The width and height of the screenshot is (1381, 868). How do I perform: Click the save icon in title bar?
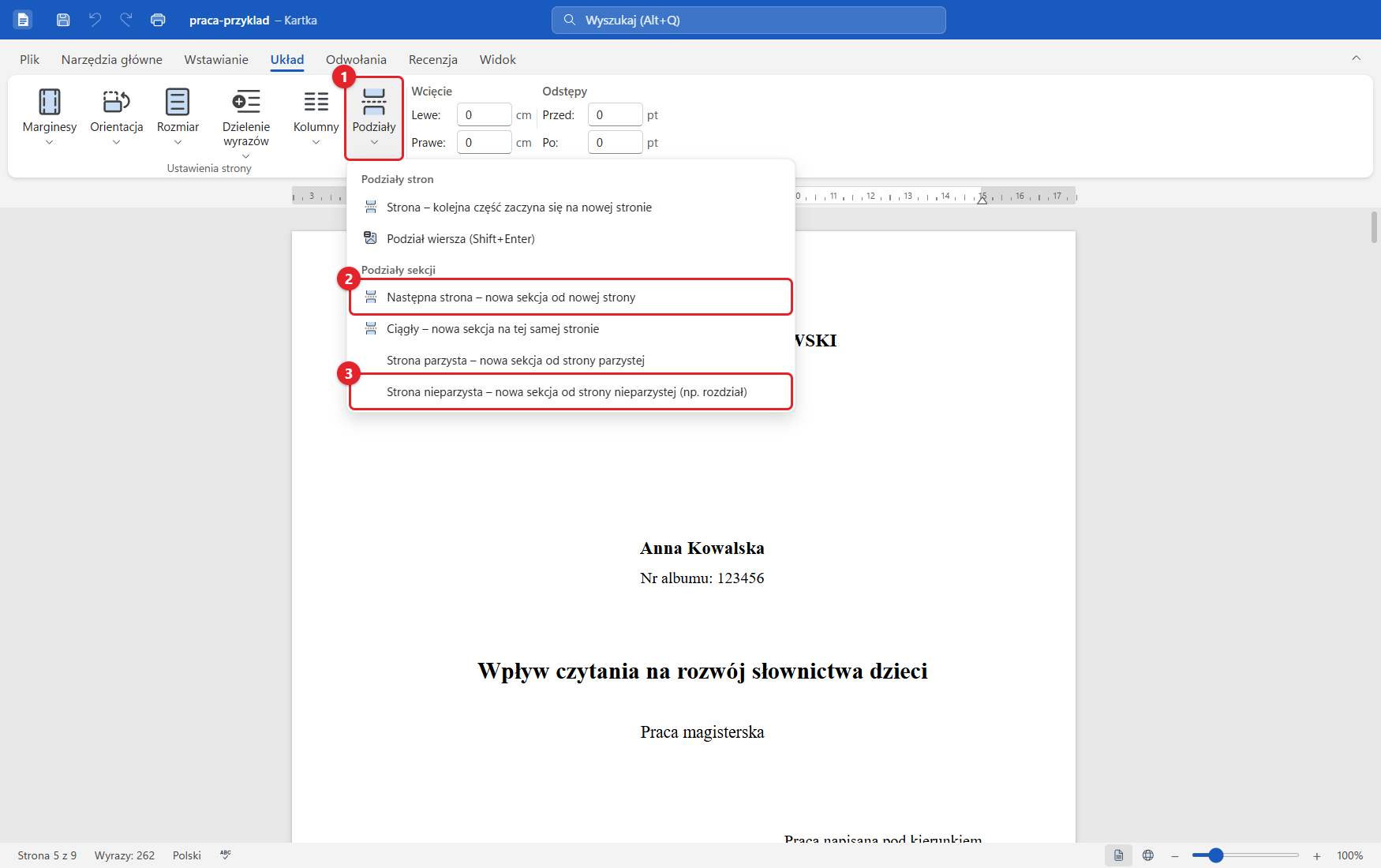(x=63, y=20)
